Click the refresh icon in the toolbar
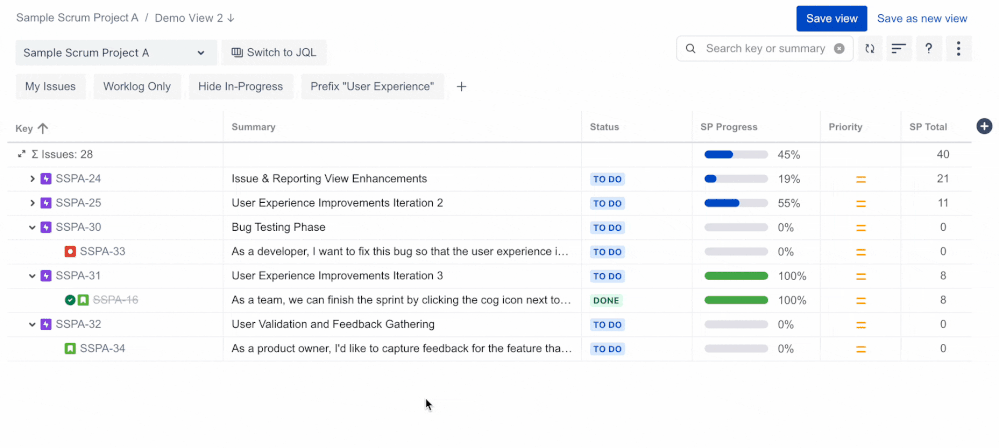 (x=870, y=48)
